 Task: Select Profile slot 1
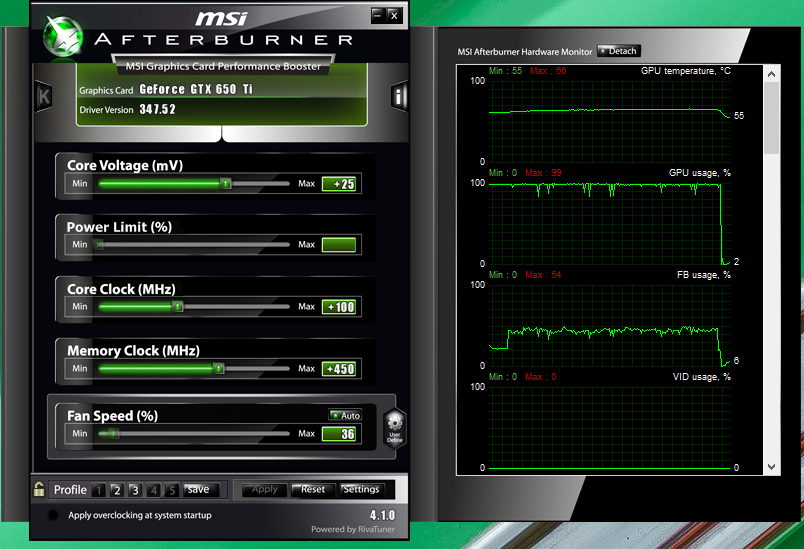coord(98,491)
